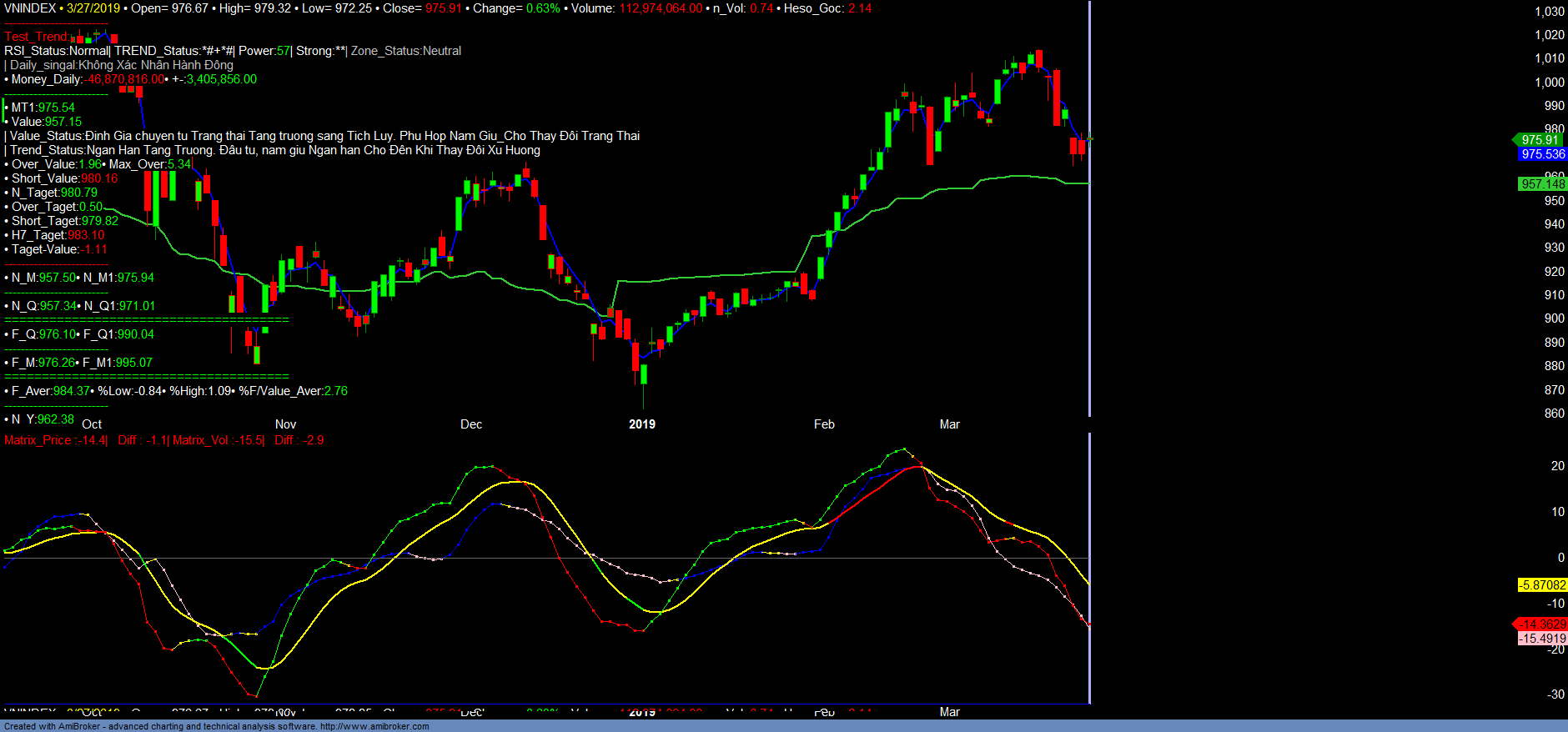
Task: Click the Matrix_Price indicator label
Action: click(x=55, y=440)
